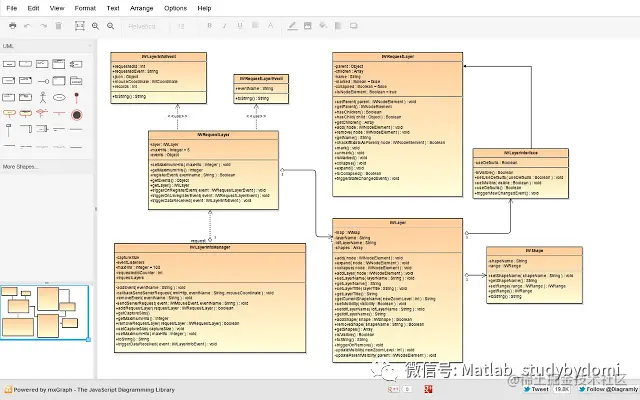Toggle Italic formatting
Viewport: 640px width, 400px height.
pos(224,25)
